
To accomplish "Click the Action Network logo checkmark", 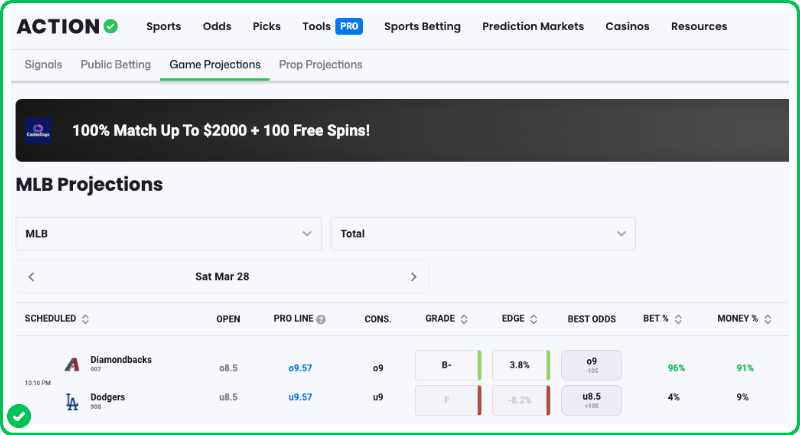I will [x=110, y=26].
